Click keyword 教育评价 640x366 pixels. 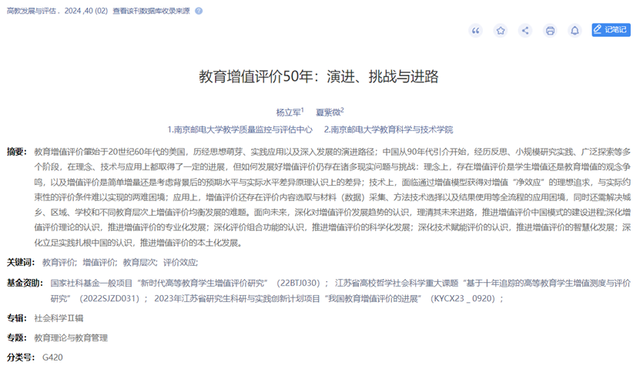(59, 262)
